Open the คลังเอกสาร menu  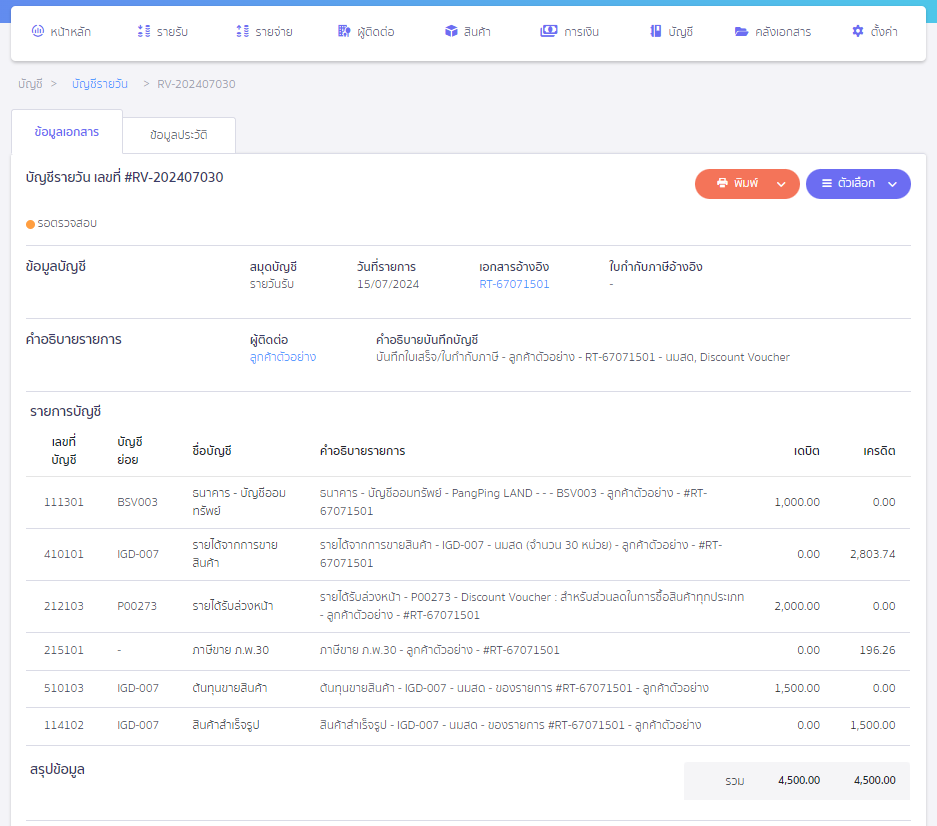(773, 32)
